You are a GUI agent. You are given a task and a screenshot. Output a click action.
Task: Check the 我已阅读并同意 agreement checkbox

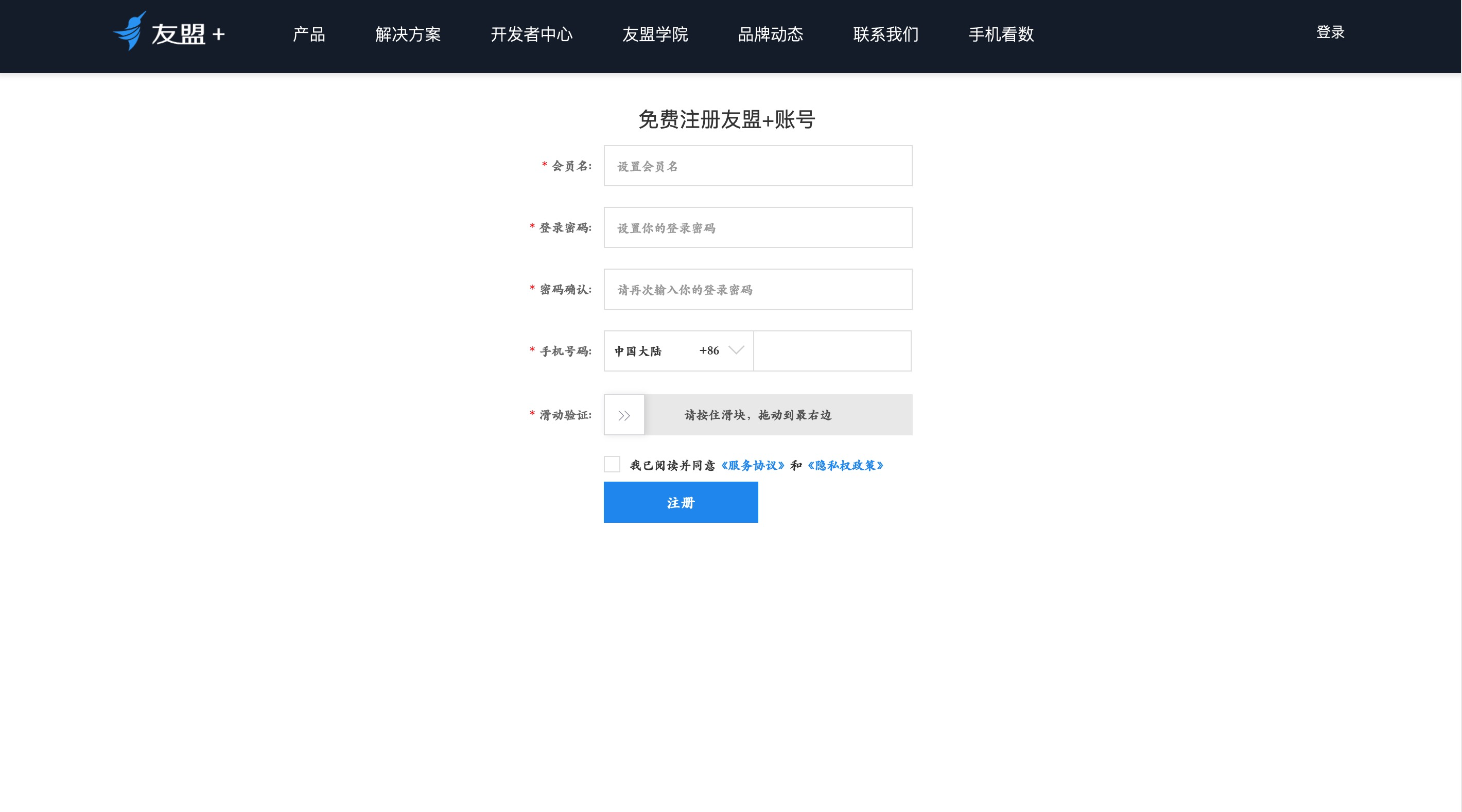click(x=612, y=464)
